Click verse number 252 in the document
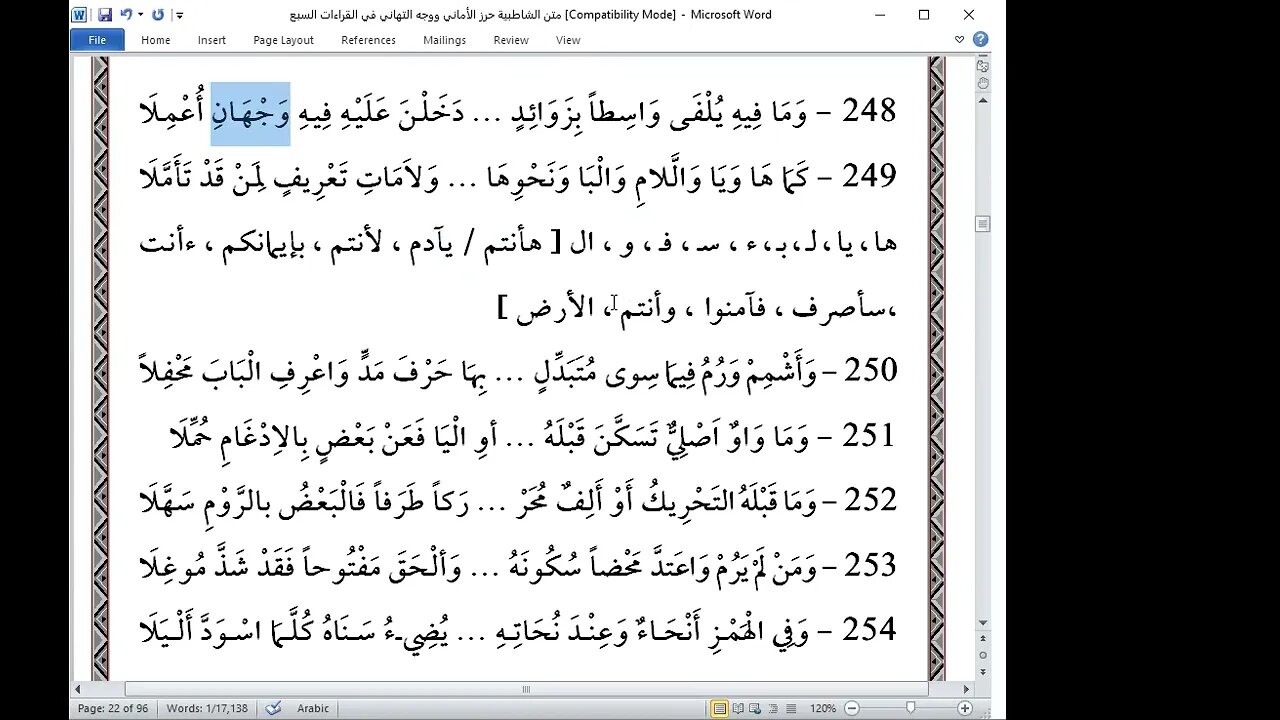1280x720 pixels. [870, 500]
